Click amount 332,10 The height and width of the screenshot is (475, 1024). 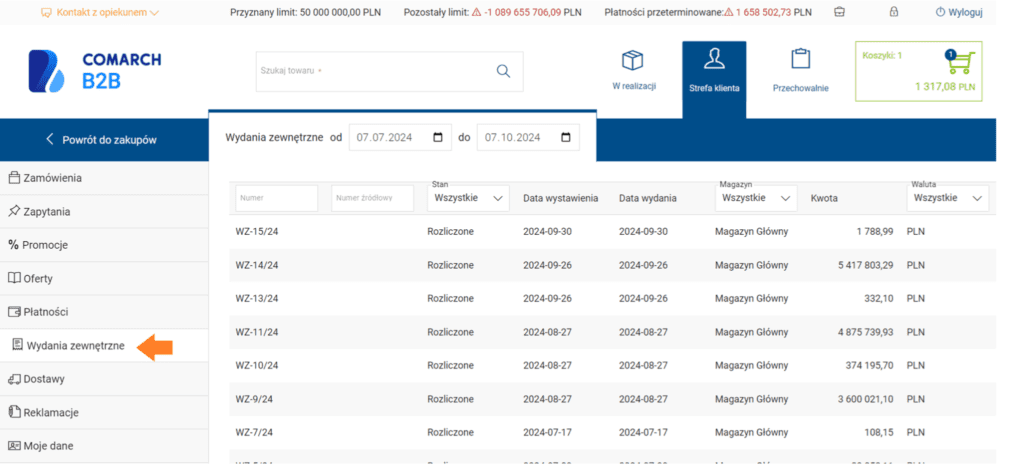880,299
